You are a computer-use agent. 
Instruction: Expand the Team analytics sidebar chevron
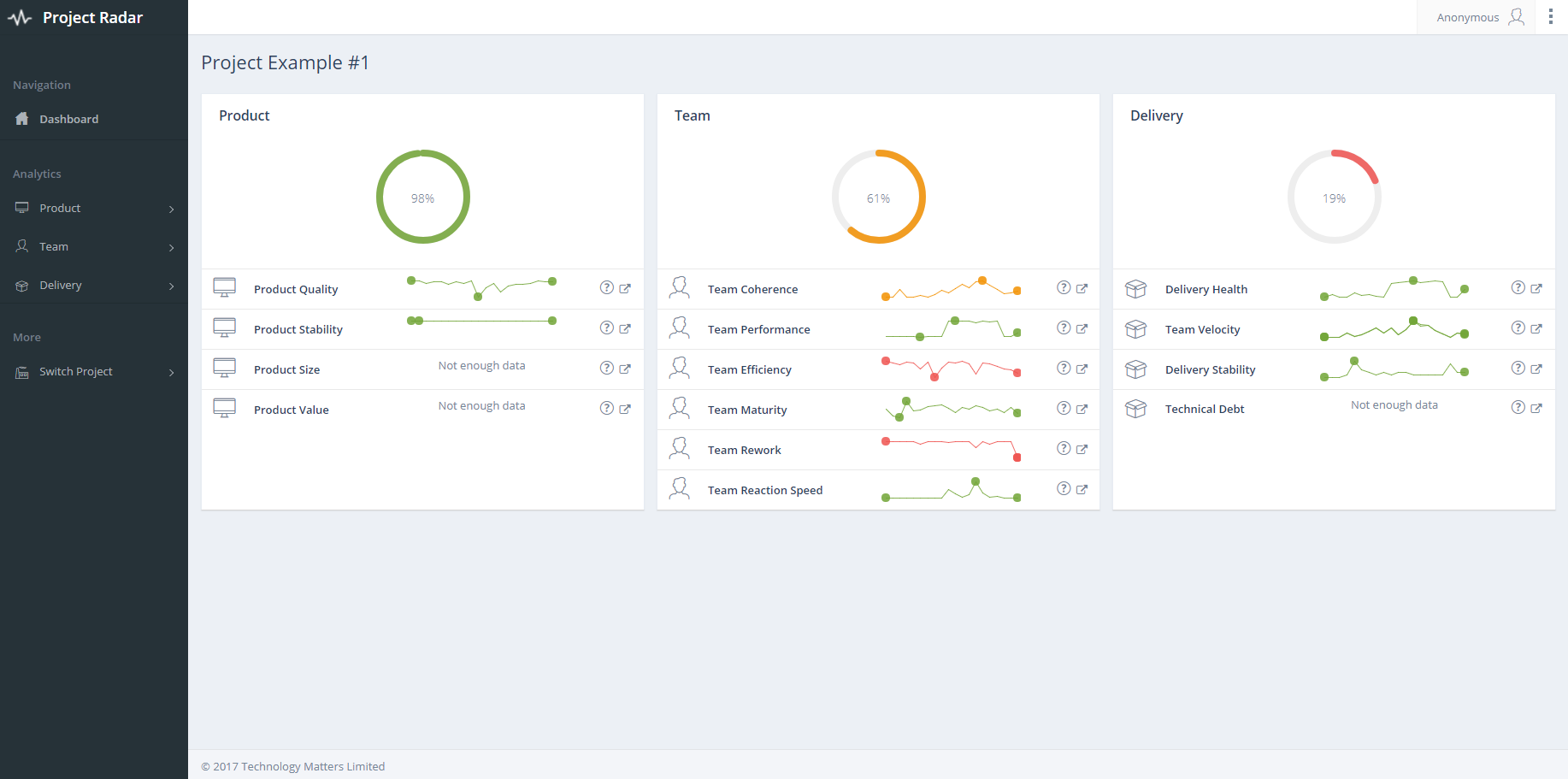(172, 248)
